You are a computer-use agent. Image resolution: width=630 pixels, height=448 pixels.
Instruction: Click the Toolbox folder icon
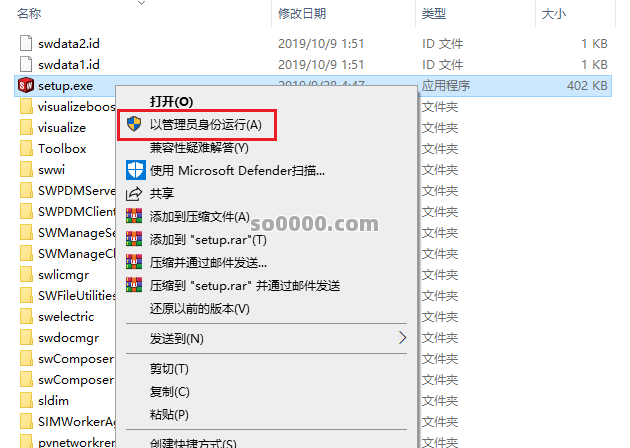27,148
